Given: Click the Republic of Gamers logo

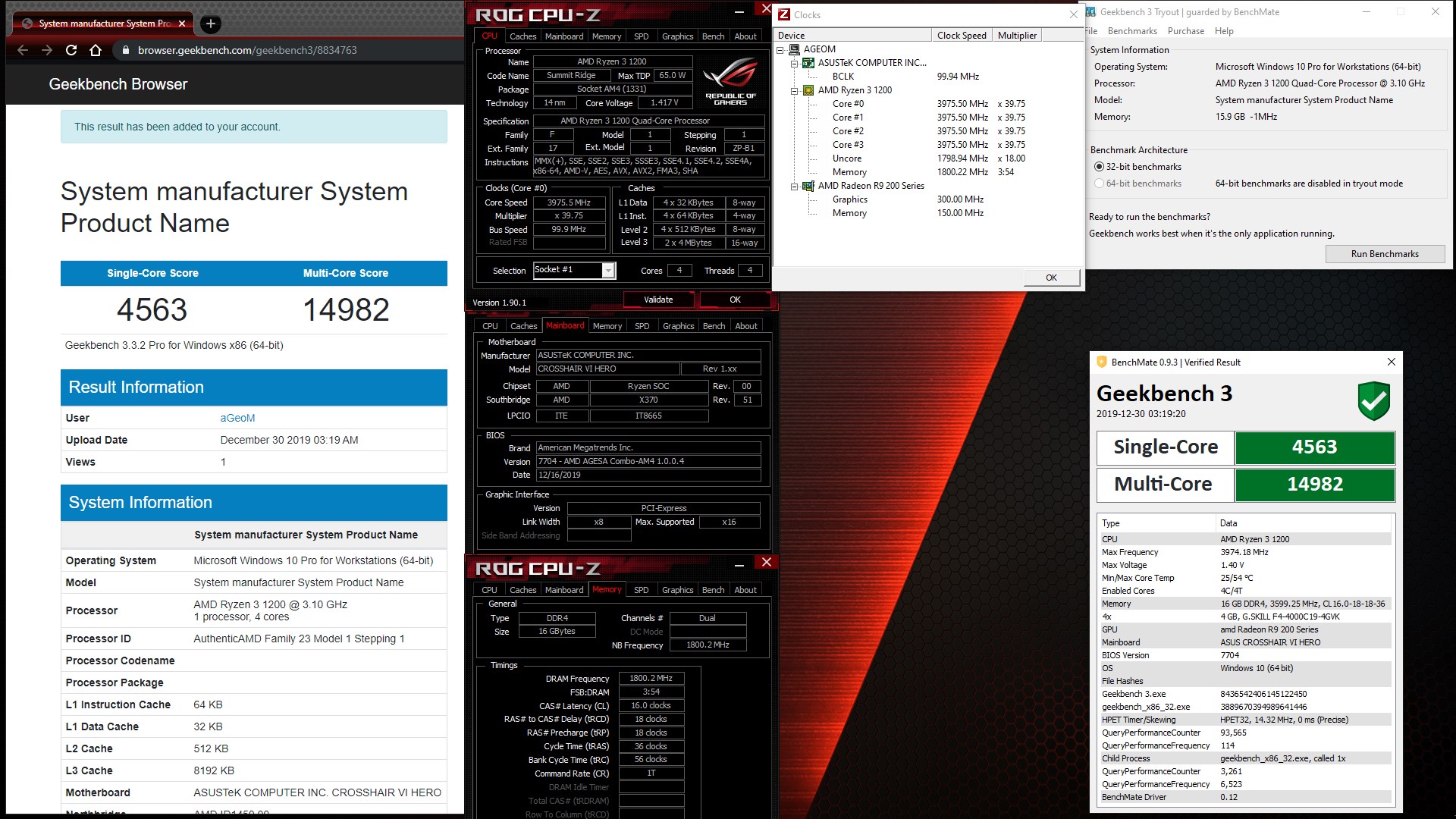Looking at the screenshot, I should point(730,81).
